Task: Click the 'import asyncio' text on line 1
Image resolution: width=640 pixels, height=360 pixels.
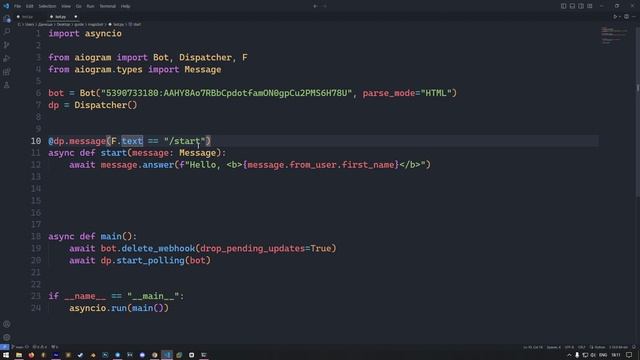Action: click(x=85, y=33)
